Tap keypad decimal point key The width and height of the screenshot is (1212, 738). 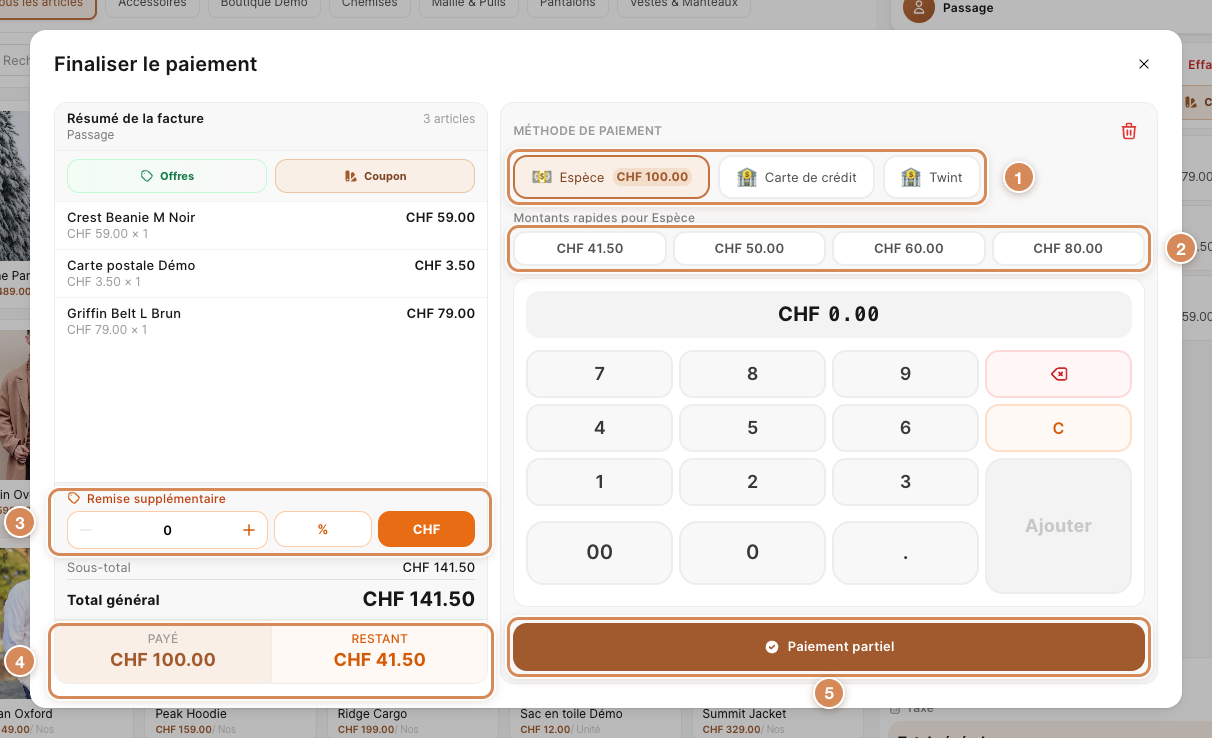(x=905, y=552)
